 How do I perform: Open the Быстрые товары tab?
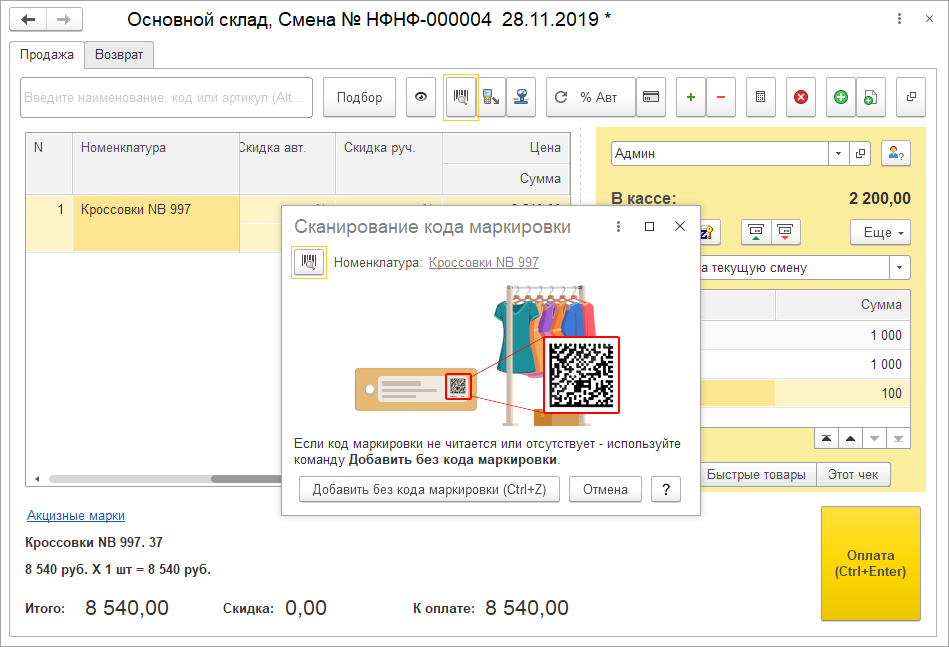(756, 474)
